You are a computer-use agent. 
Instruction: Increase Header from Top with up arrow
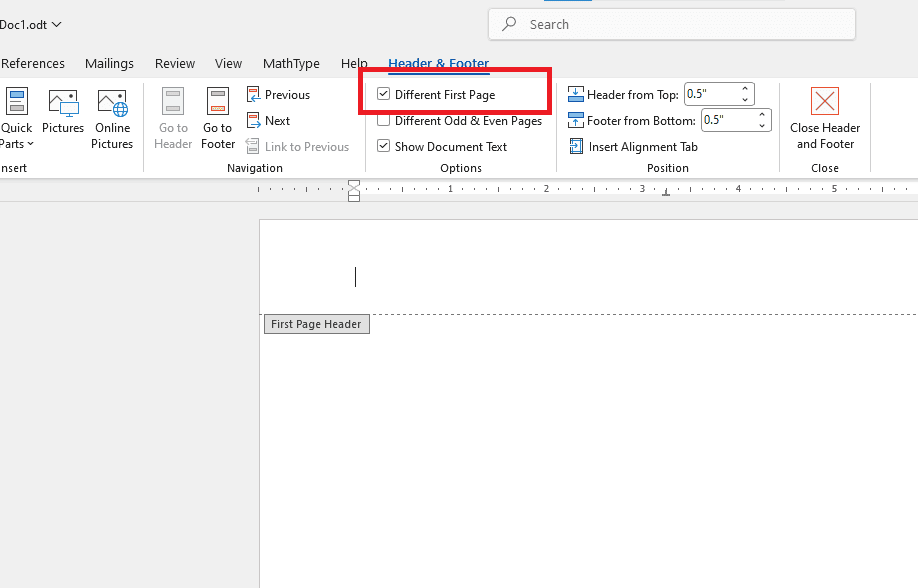click(745, 89)
